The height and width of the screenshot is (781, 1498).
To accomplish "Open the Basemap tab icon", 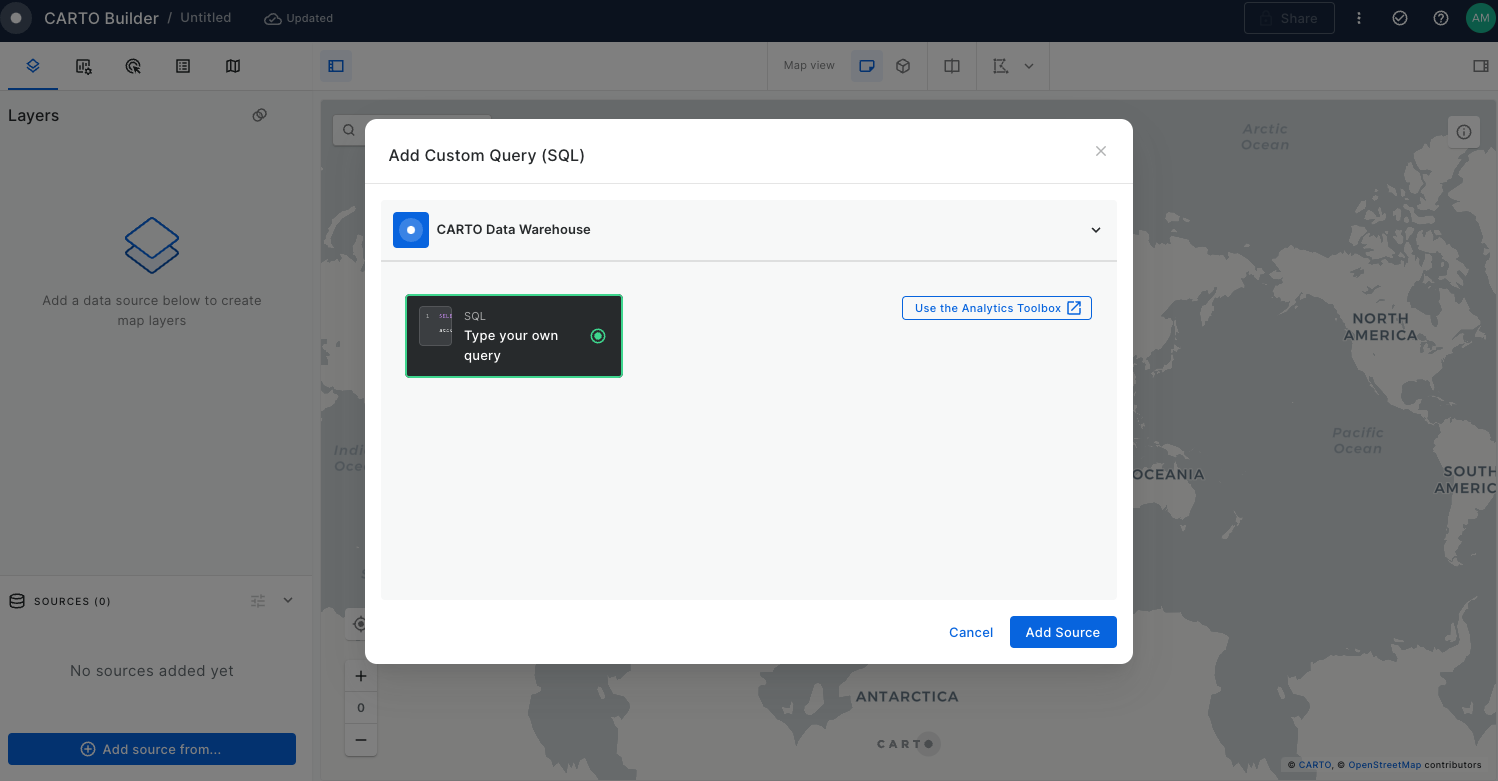I will (x=233, y=66).
